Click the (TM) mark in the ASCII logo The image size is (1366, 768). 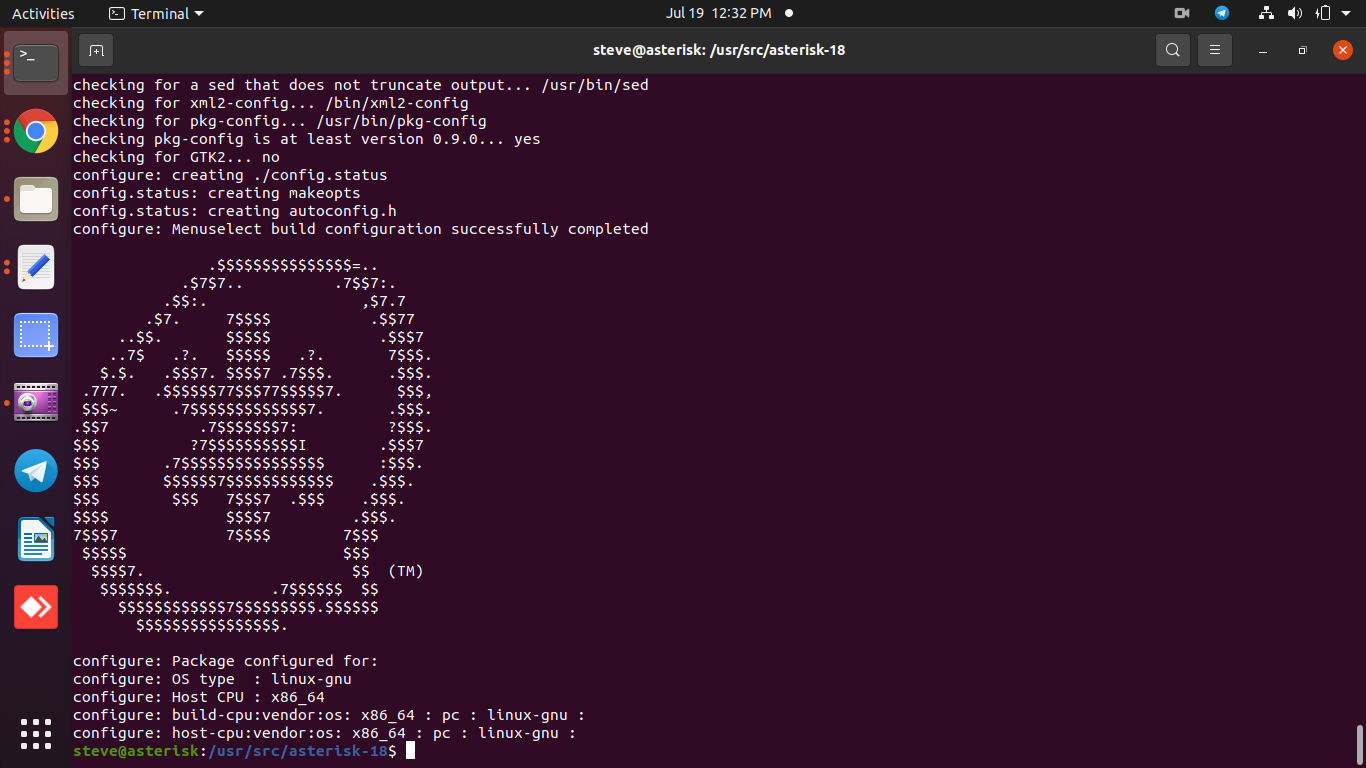click(x=405, y=571)
